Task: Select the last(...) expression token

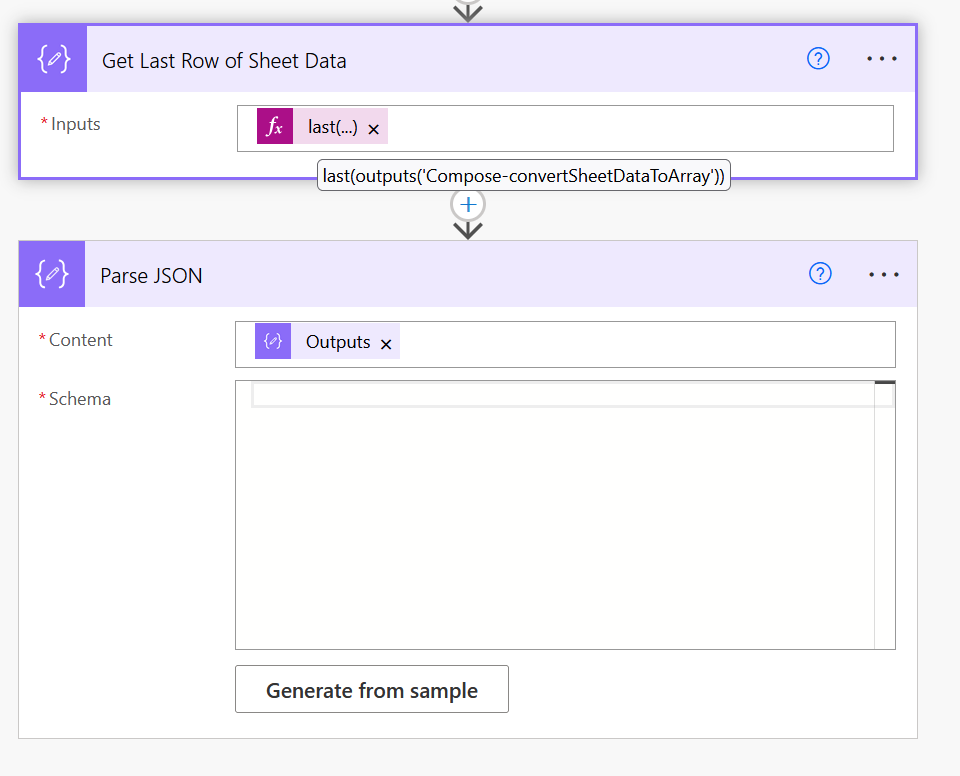Action: pyautogui.click(x=332, y=127)
